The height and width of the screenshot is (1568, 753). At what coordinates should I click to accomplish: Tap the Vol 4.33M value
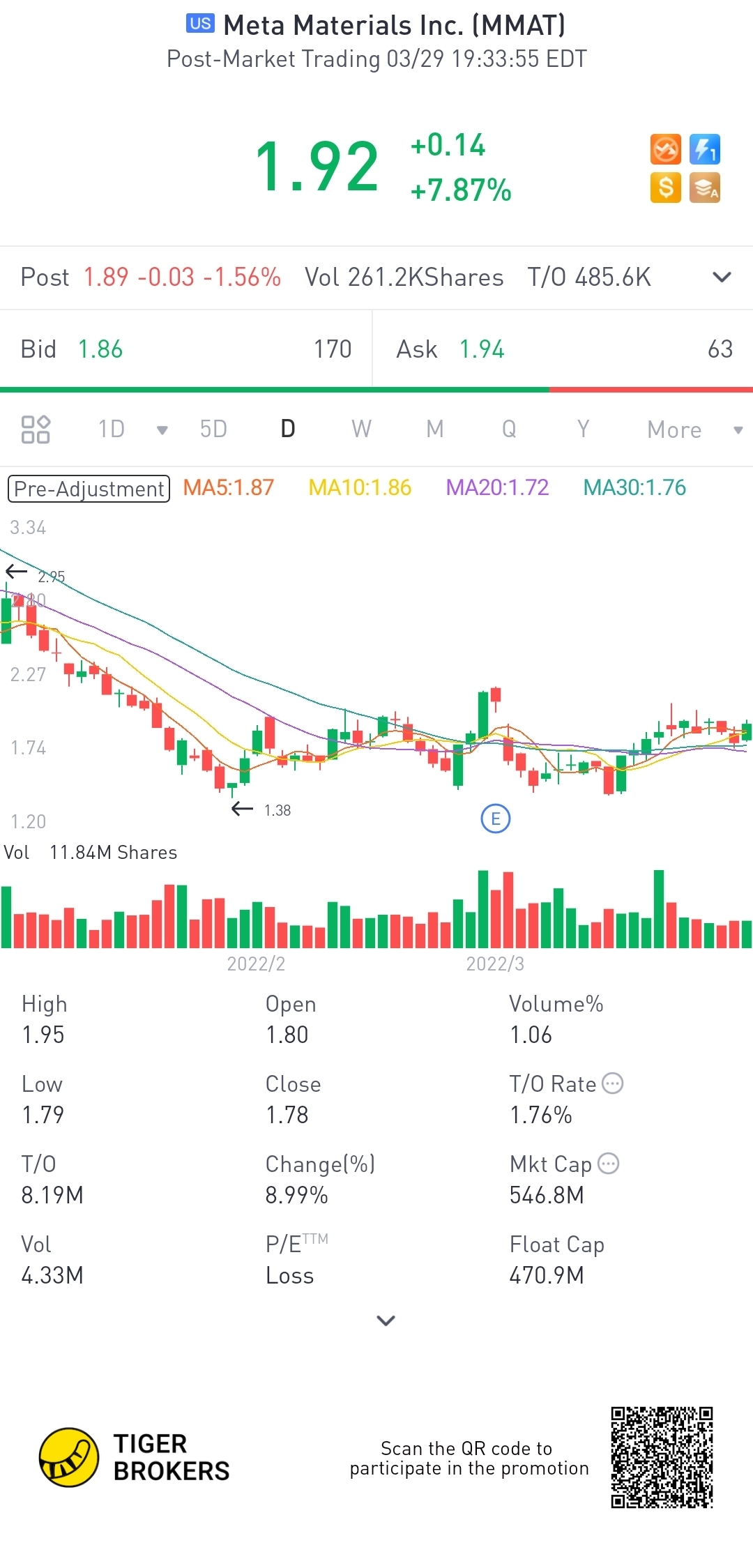click(52, 1276)
